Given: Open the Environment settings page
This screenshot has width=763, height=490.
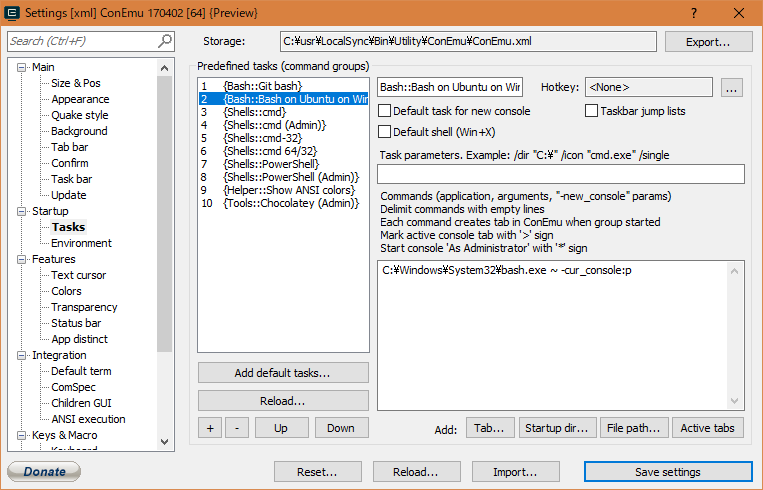Looking at the screenshot, I should (81, 243).
